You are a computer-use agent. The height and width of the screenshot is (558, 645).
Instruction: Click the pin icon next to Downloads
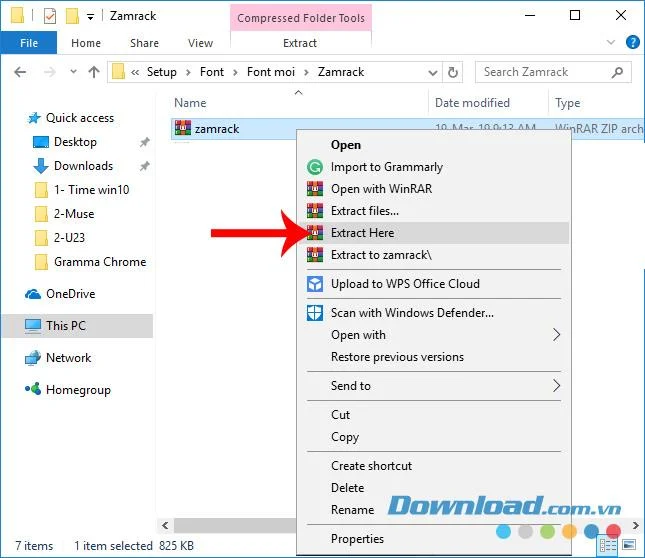pos(144,166)
